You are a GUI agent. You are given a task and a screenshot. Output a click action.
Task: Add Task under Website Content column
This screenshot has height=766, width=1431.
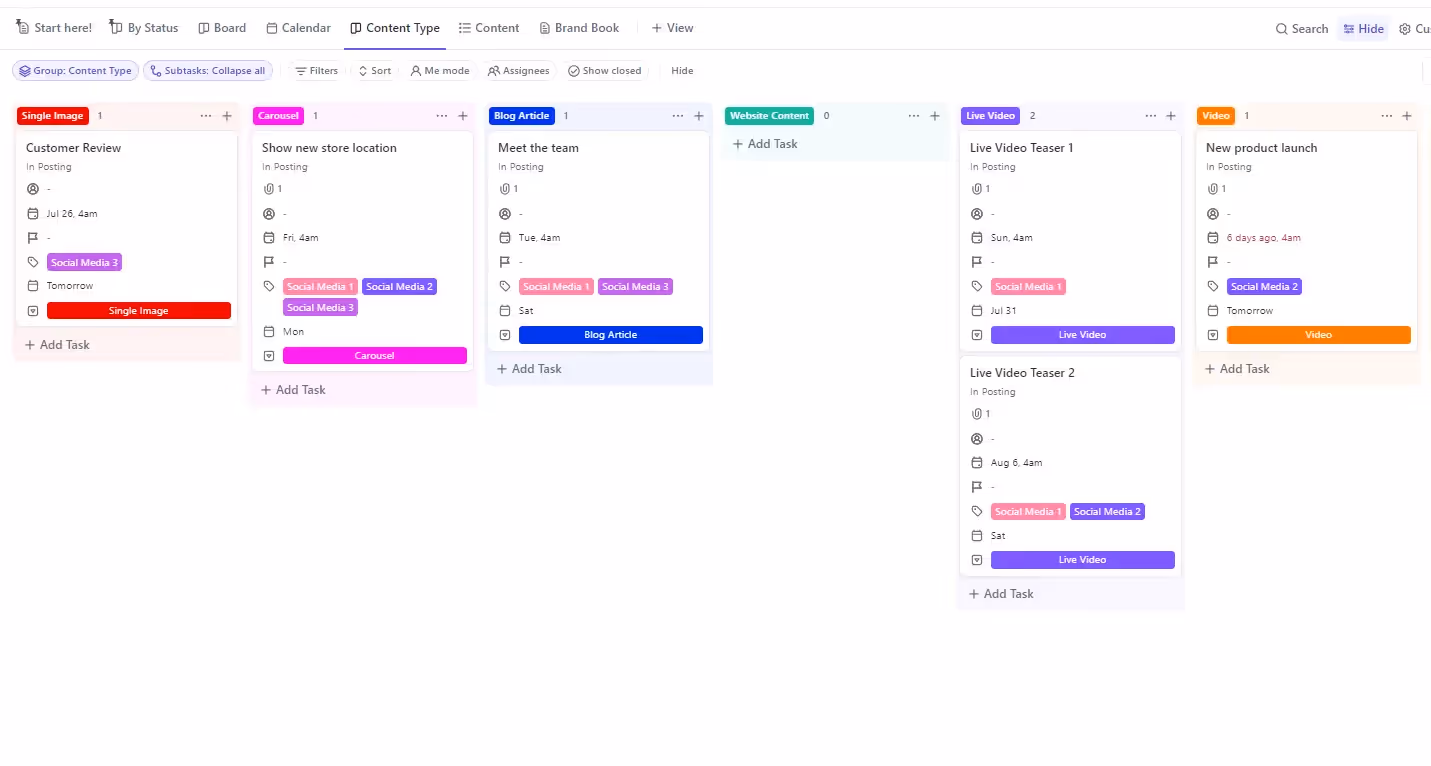765,143
